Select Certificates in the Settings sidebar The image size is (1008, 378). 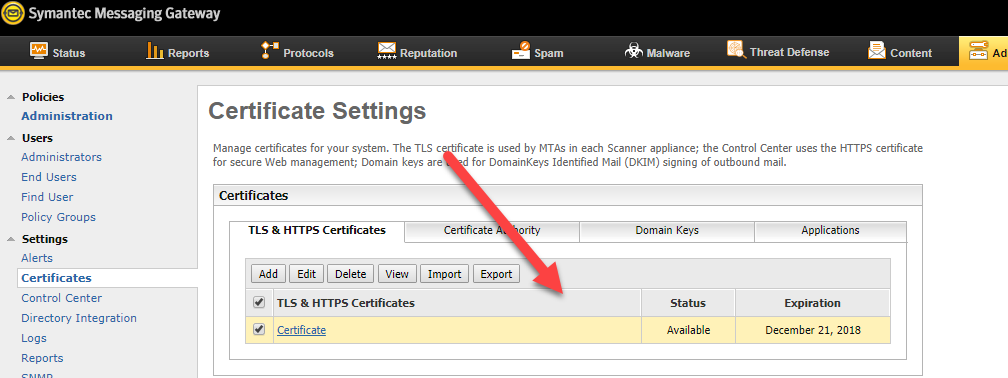[x=57, y=278]
